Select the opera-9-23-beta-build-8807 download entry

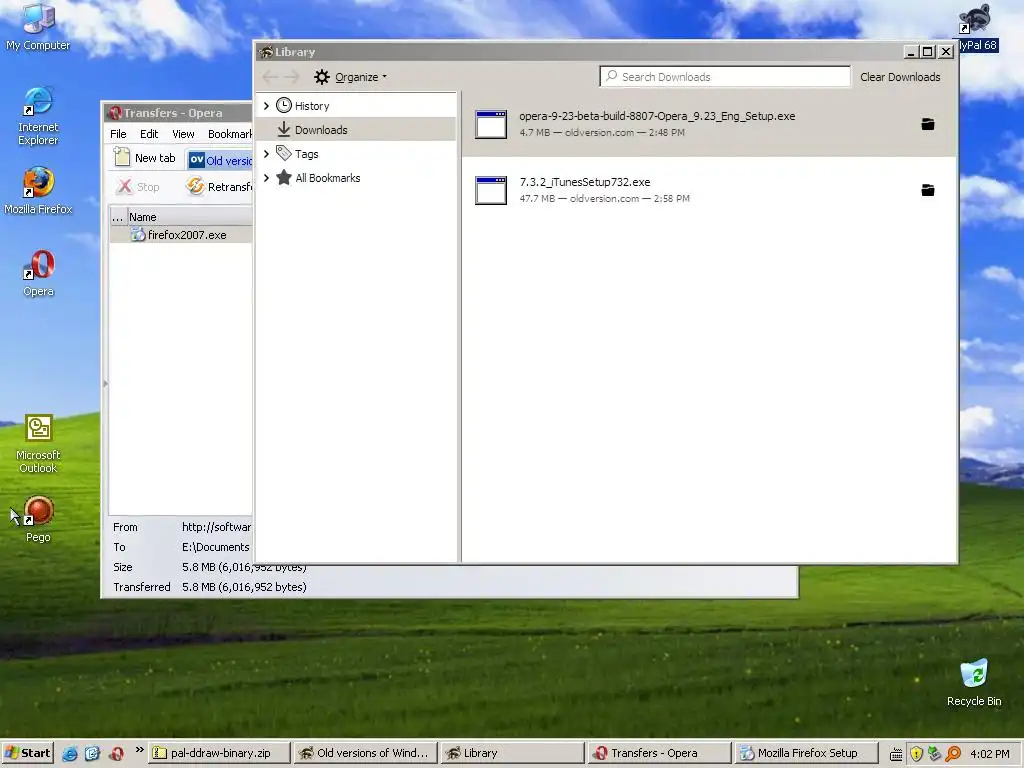click(709, 124)
